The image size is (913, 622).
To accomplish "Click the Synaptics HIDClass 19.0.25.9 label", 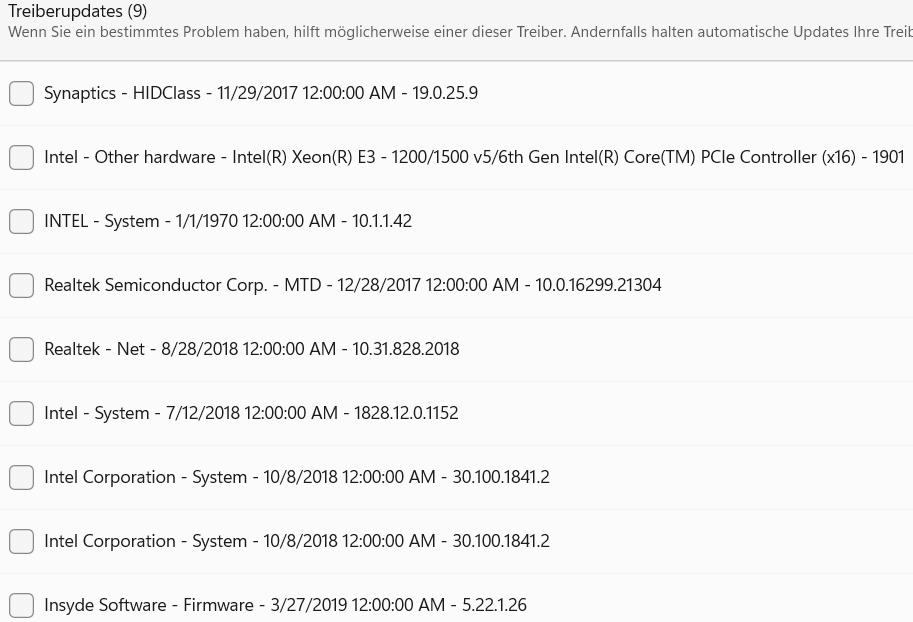I will click(261, 93).
